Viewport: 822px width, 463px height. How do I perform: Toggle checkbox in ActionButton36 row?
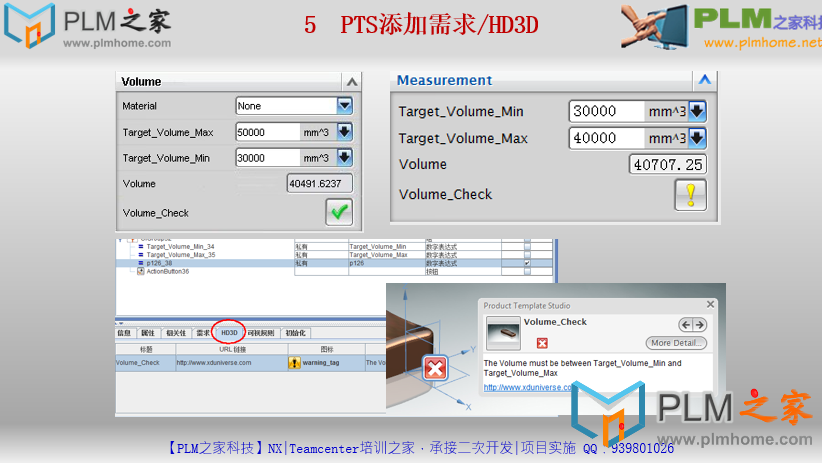(x=527, y=272)
